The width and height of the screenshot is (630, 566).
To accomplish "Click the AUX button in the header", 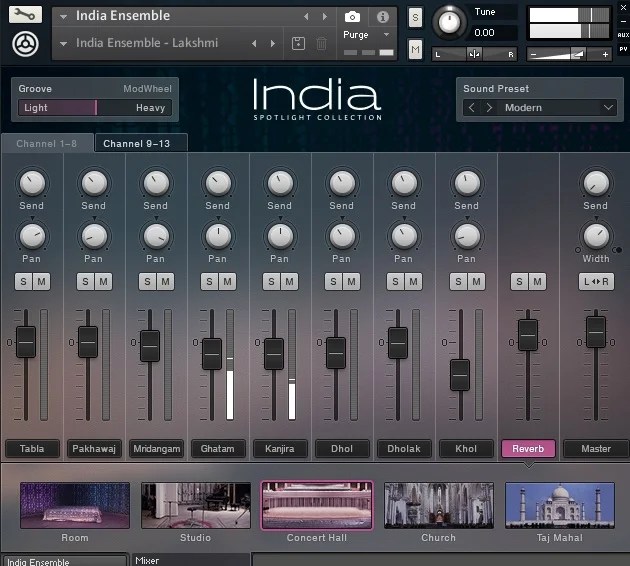I will pos(623,35).
